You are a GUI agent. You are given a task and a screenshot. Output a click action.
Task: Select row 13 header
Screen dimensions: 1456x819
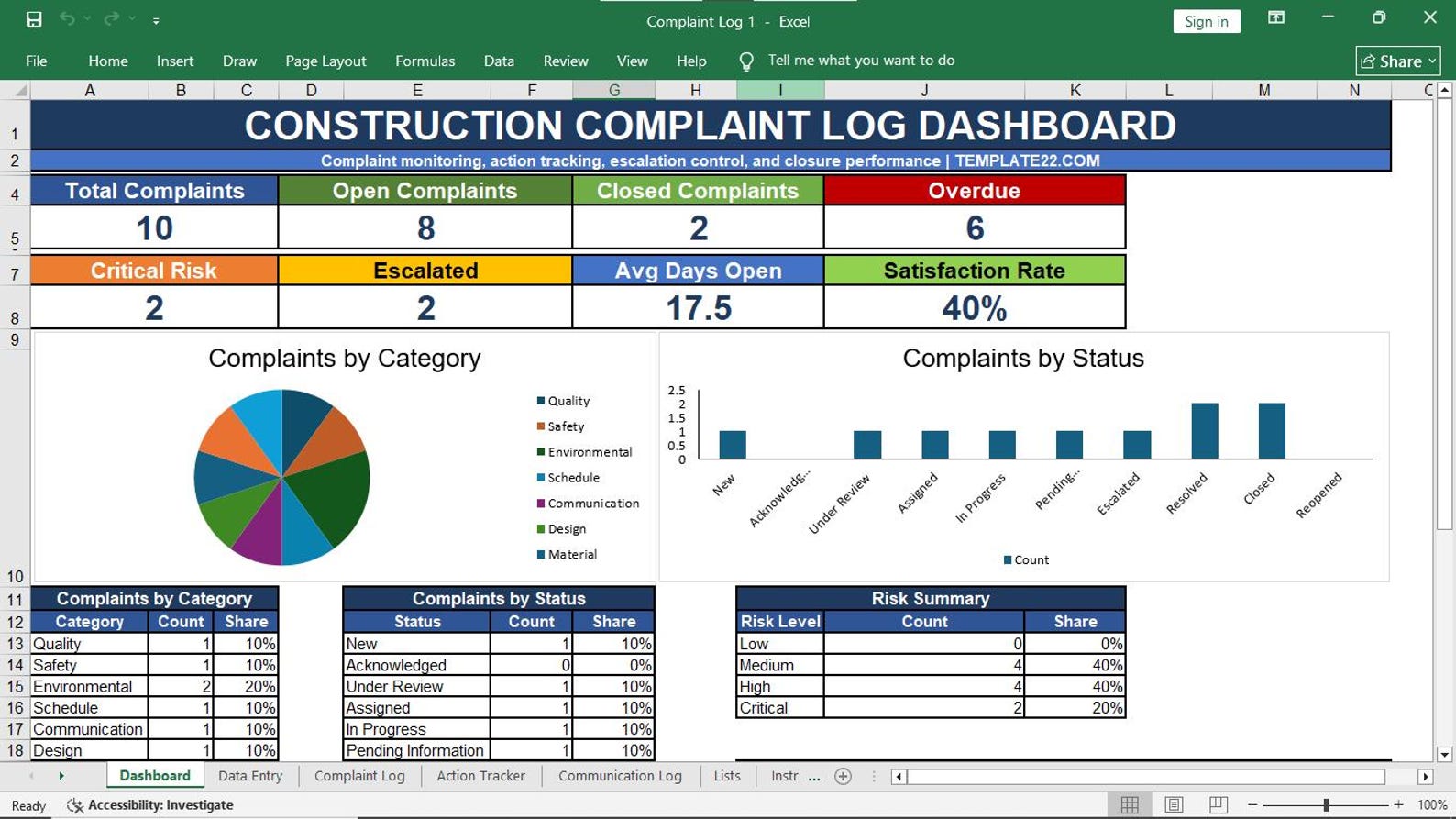point(15,644)
